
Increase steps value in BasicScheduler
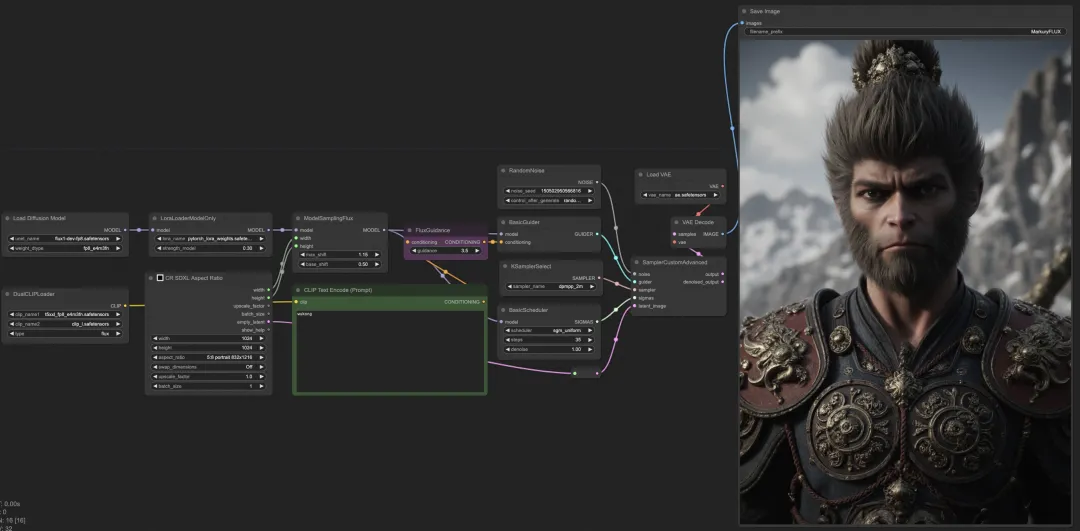click(591, 340)
